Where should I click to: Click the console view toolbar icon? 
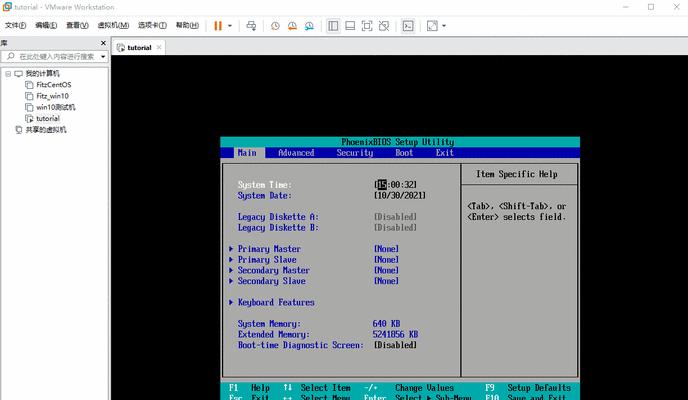coord(408,26)
